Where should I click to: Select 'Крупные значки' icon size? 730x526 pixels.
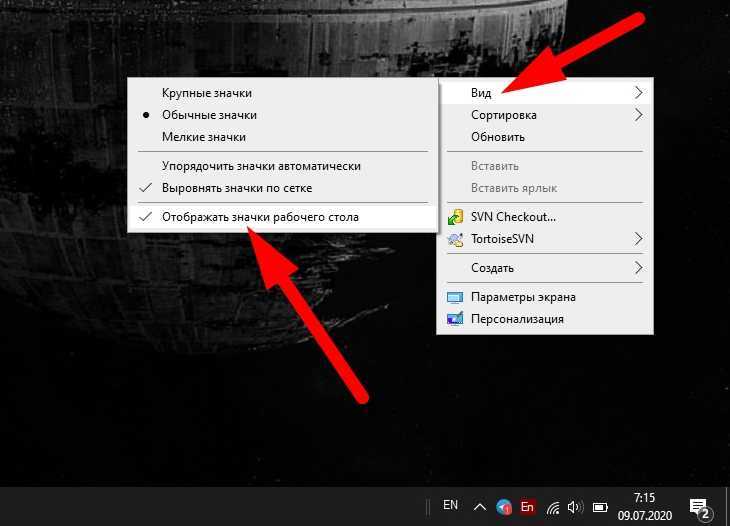coord(283,93)
